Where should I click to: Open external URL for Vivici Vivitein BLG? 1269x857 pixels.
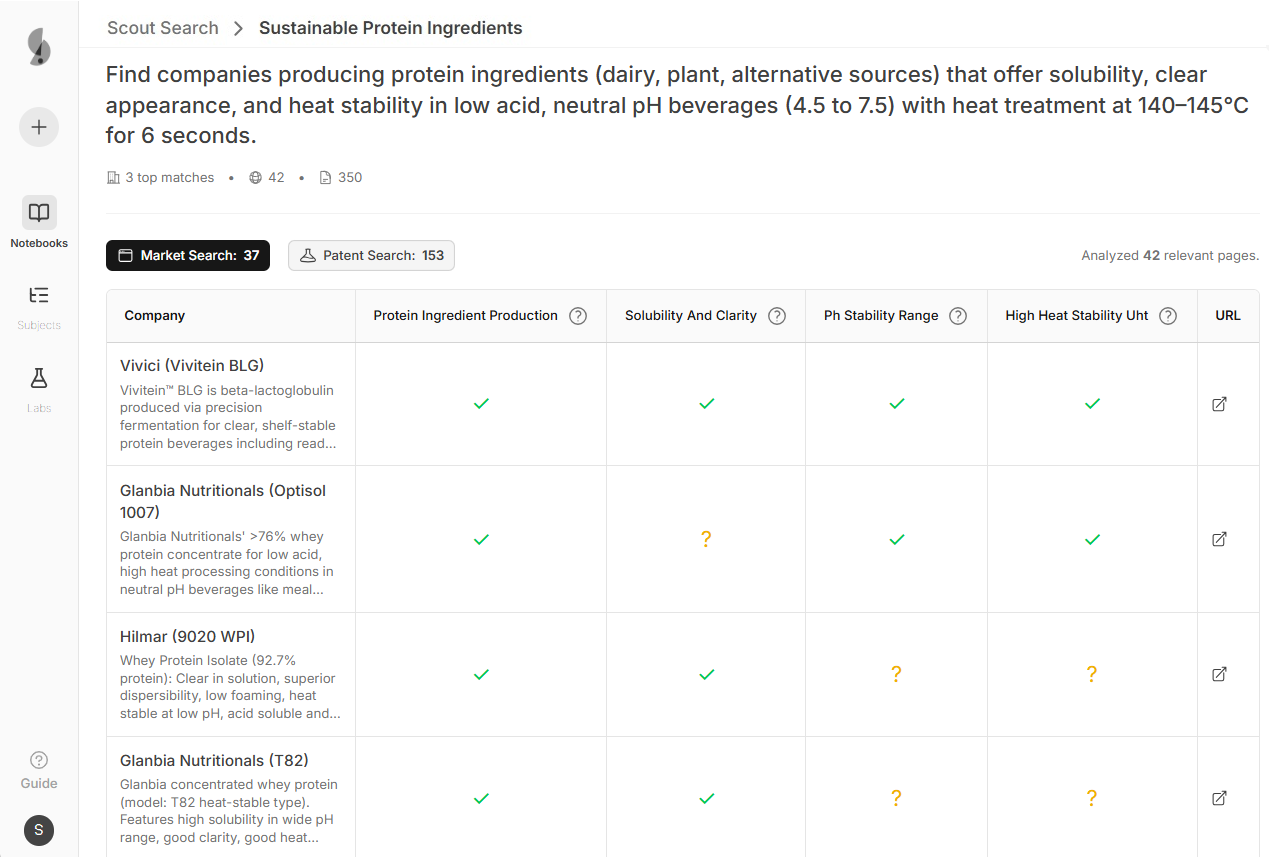tap(1219, 404)
